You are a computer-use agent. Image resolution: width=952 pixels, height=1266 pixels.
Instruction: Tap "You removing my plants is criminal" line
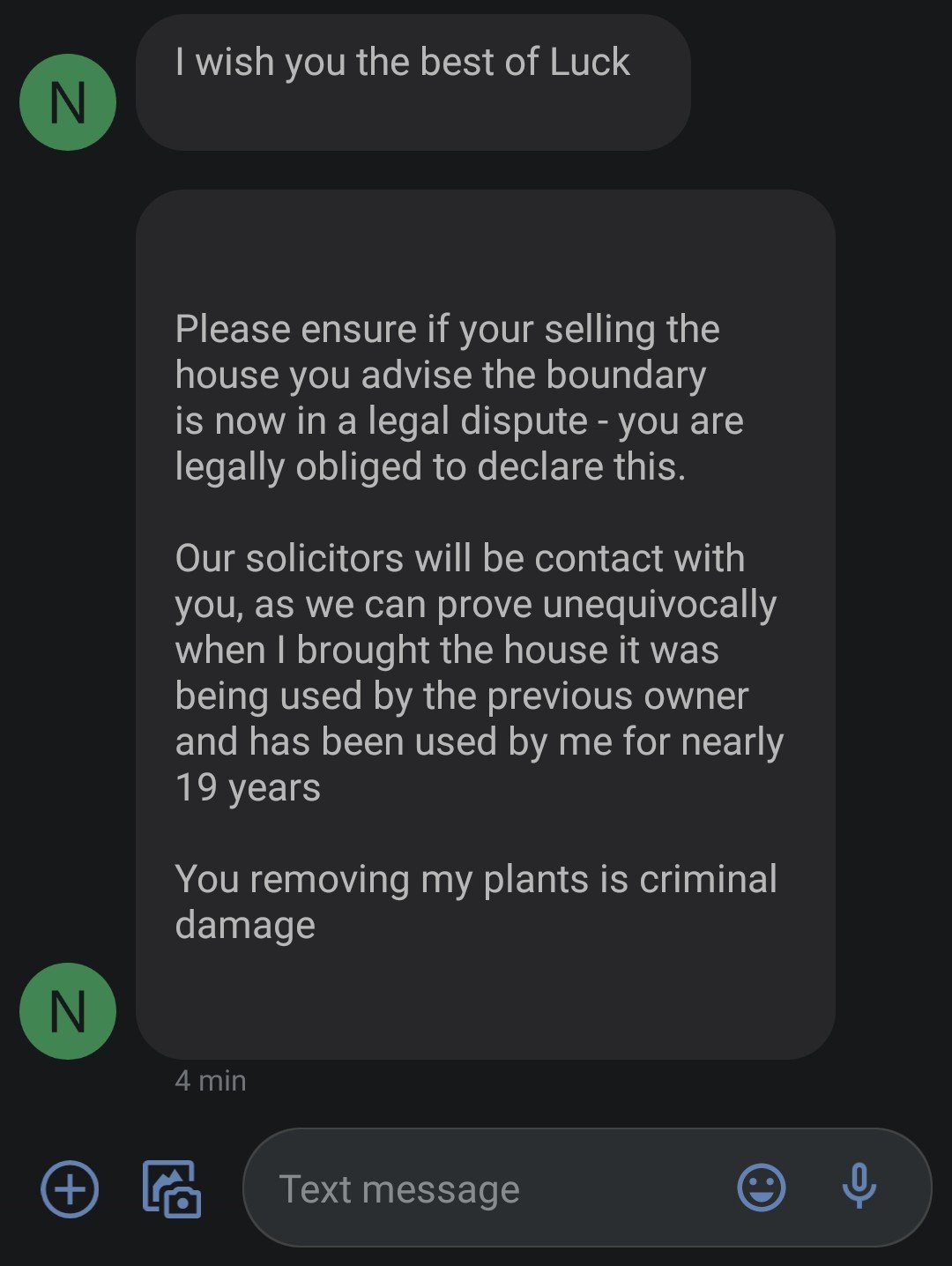click(476, 880)
